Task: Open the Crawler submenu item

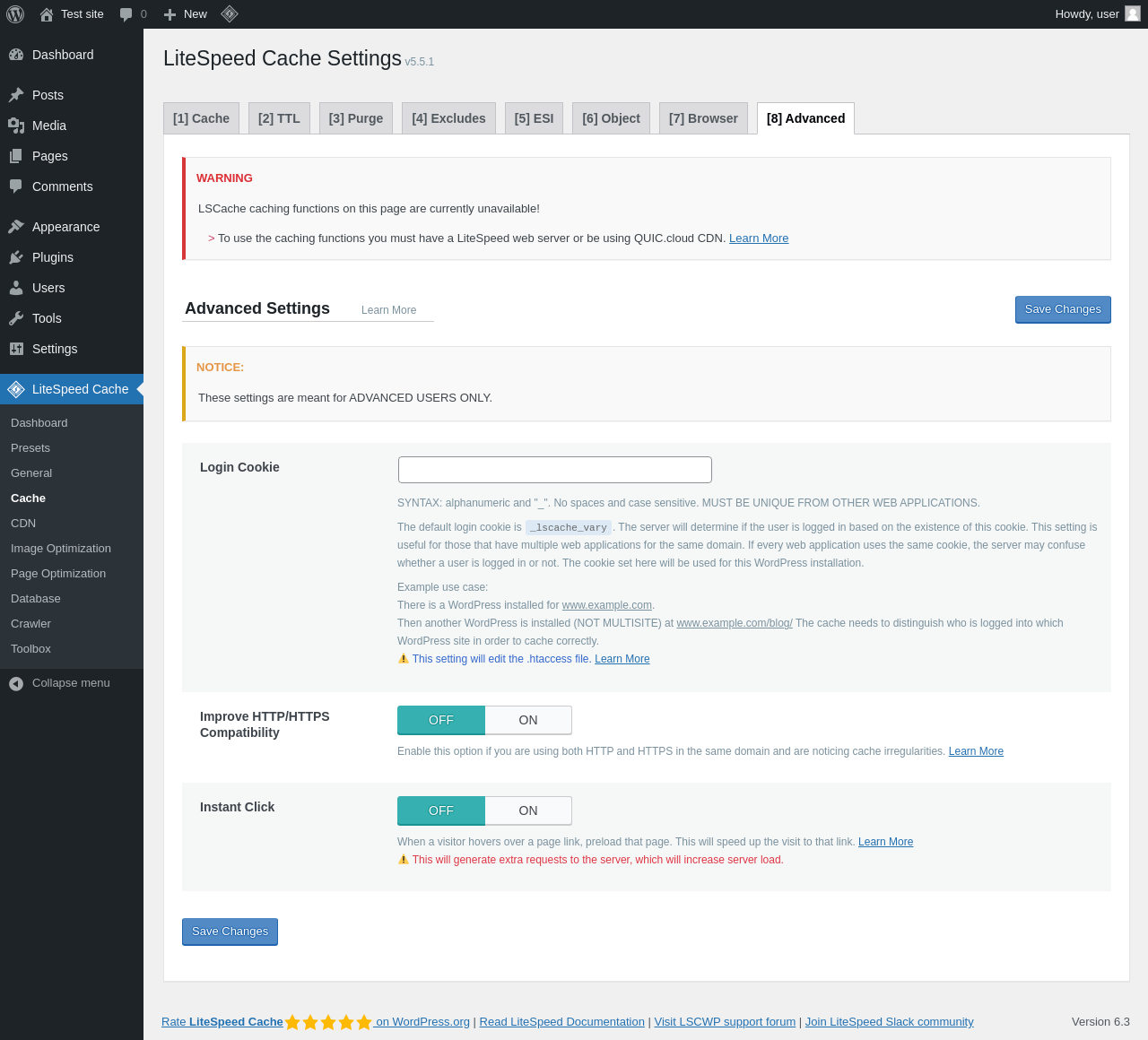Action: (x=72, y=624)
